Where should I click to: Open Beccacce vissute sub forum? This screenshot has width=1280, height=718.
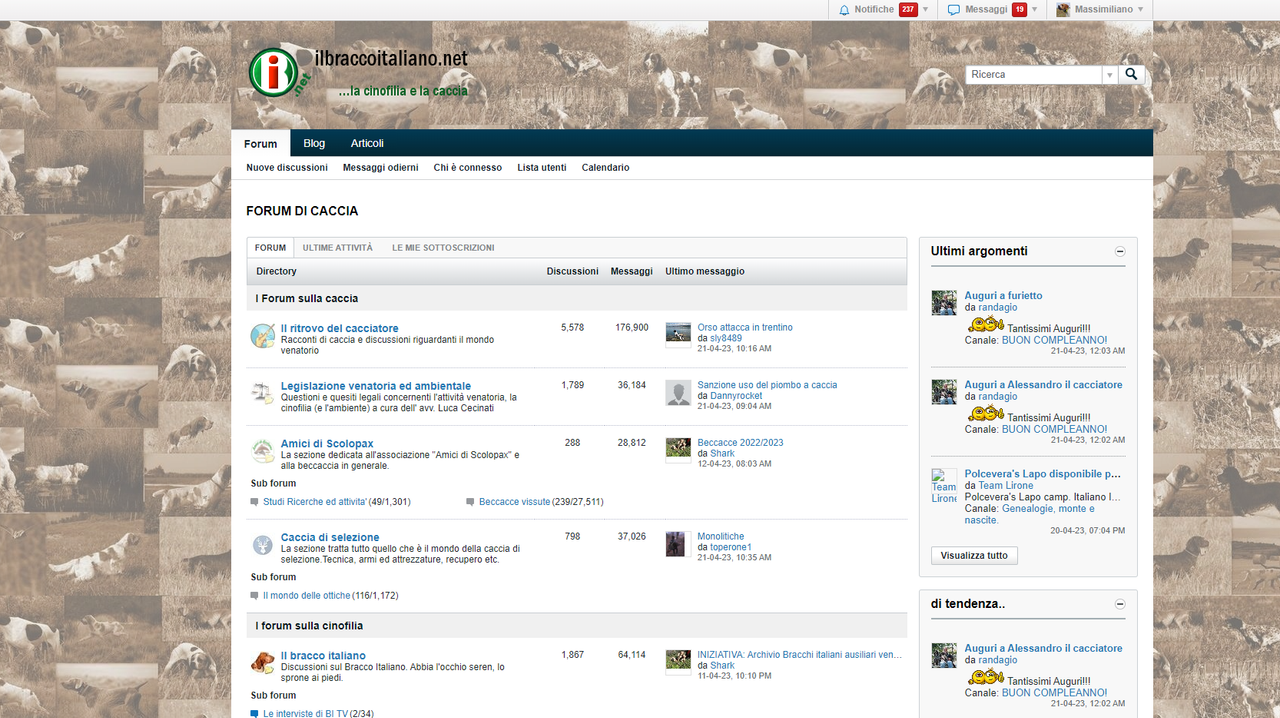point(515,502)
